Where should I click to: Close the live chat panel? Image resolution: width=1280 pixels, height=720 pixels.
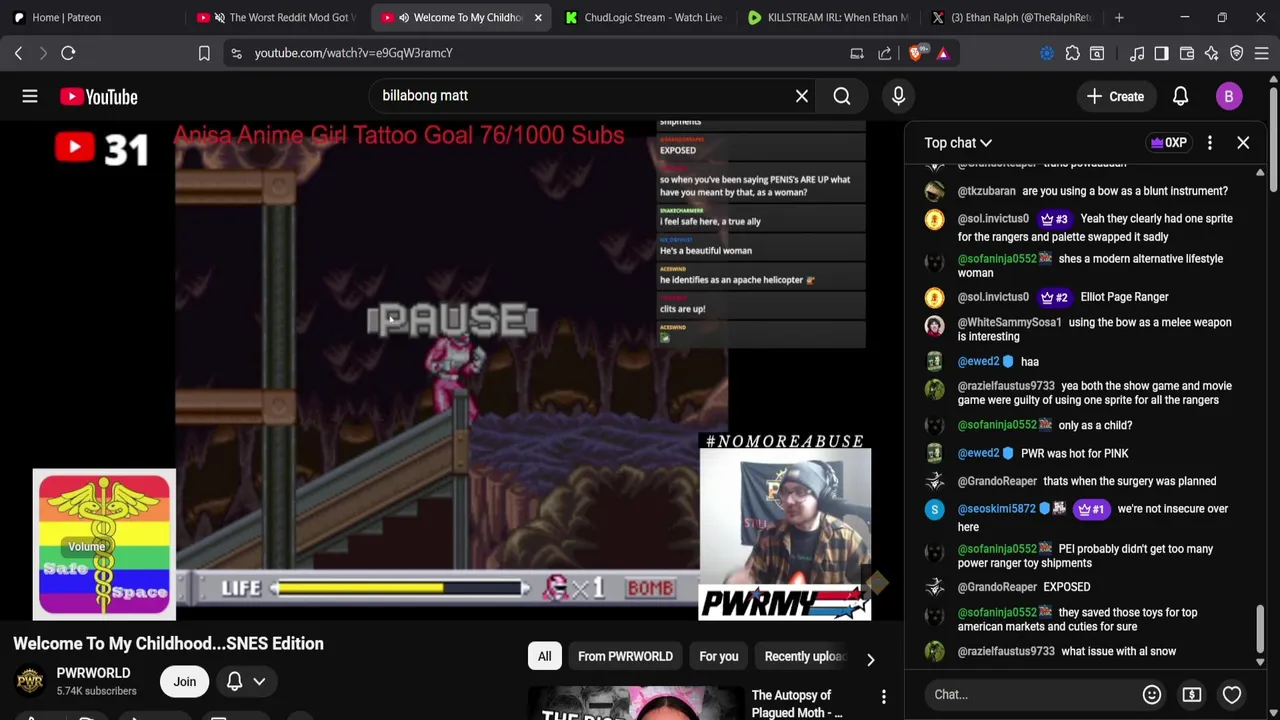coord(1243,143)
